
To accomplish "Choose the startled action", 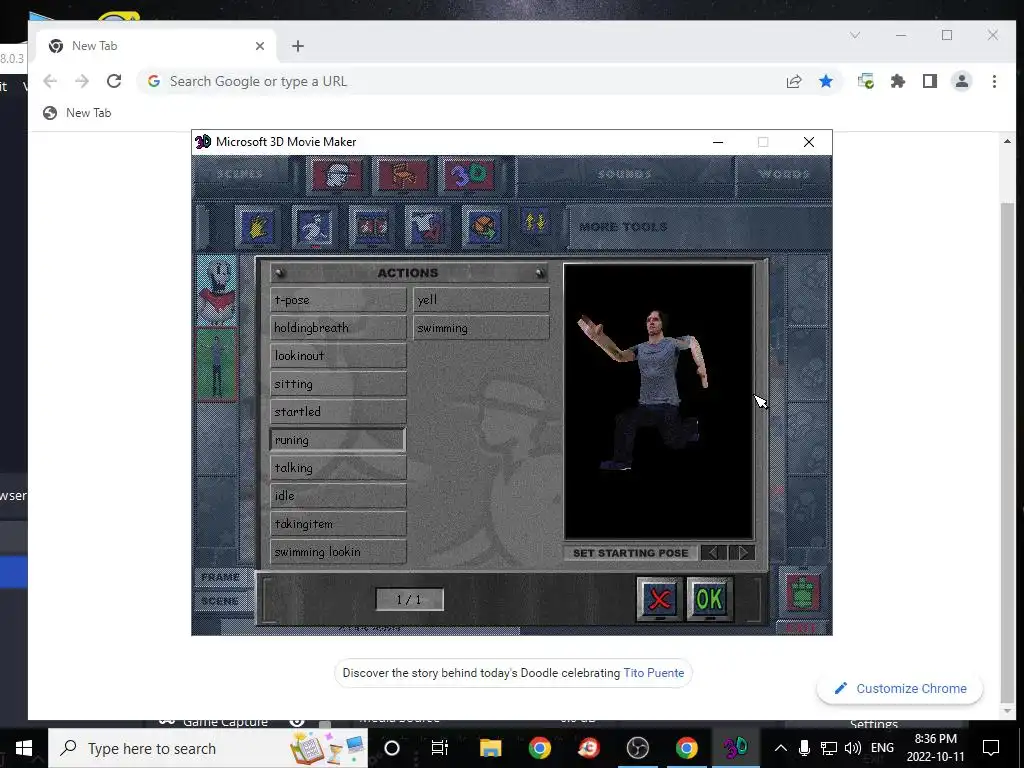I will [338, 412].
